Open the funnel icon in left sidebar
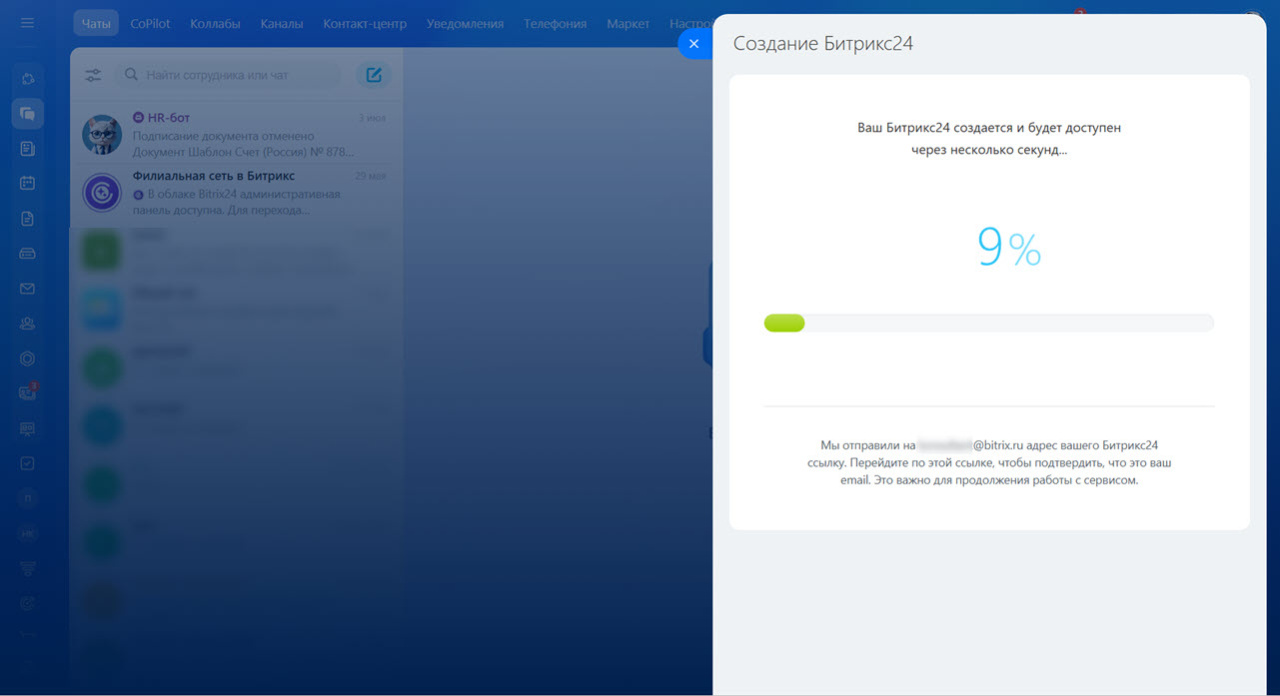 [27, 568]
